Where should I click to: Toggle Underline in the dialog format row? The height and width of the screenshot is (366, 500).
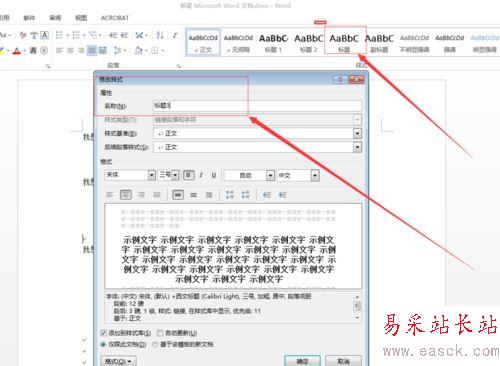point(214,175)
